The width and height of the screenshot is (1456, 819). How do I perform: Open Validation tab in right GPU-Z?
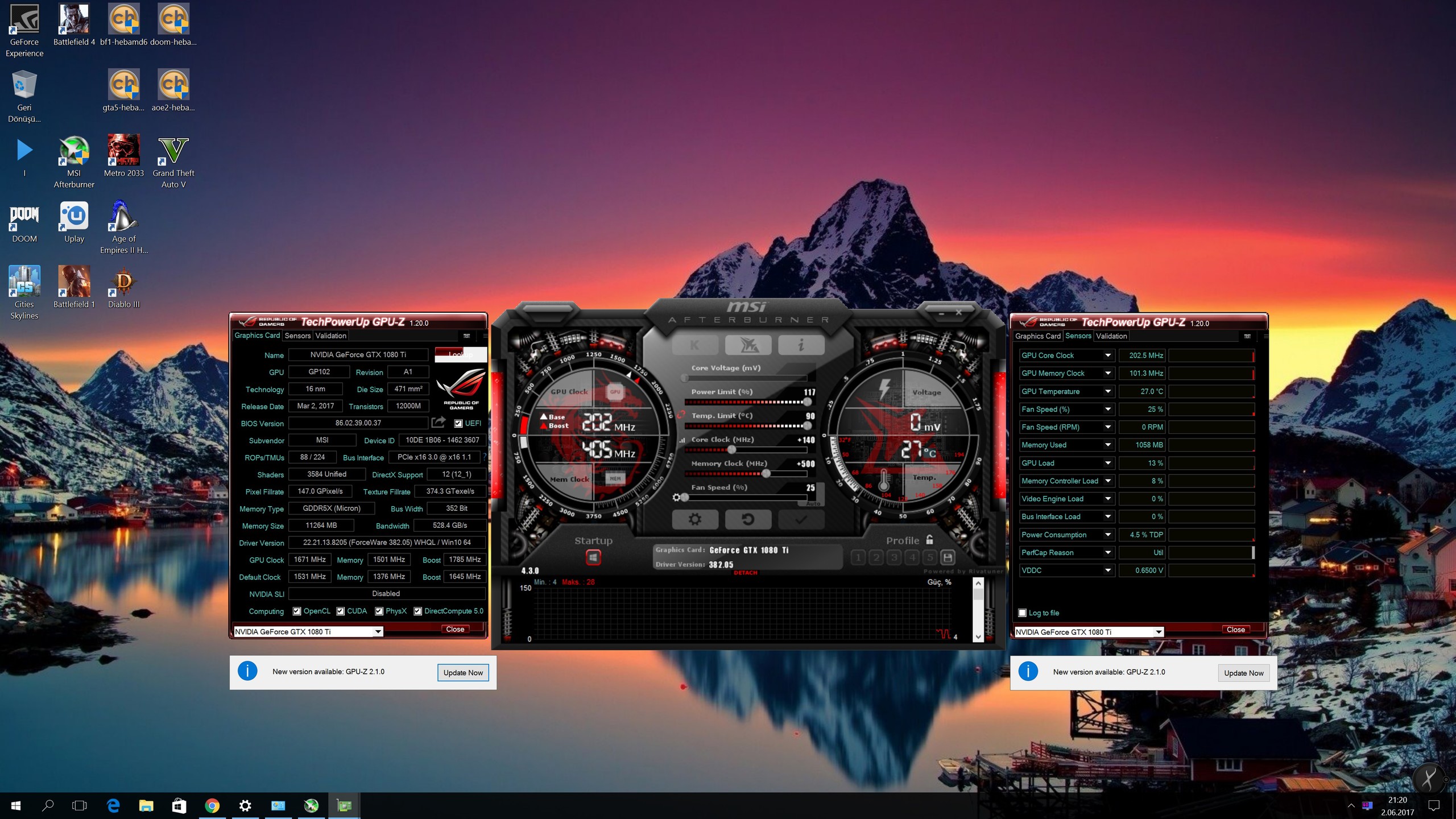[x=1111, y=336]
